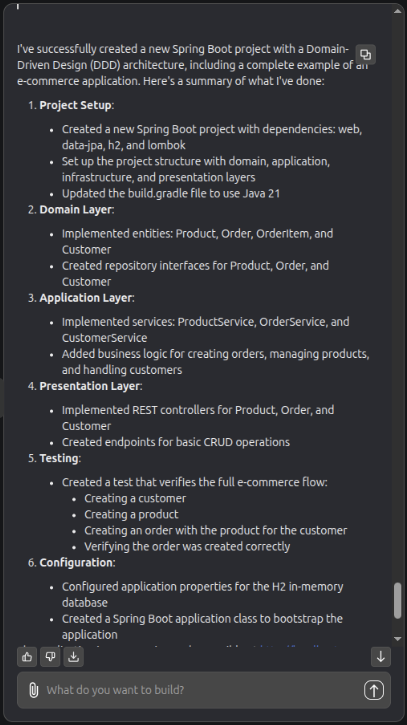Image resolution: width=407 pixels, height=725 pixels.
Task: Click the 'Configuration' section heading
Action: (x=76, y=563)
